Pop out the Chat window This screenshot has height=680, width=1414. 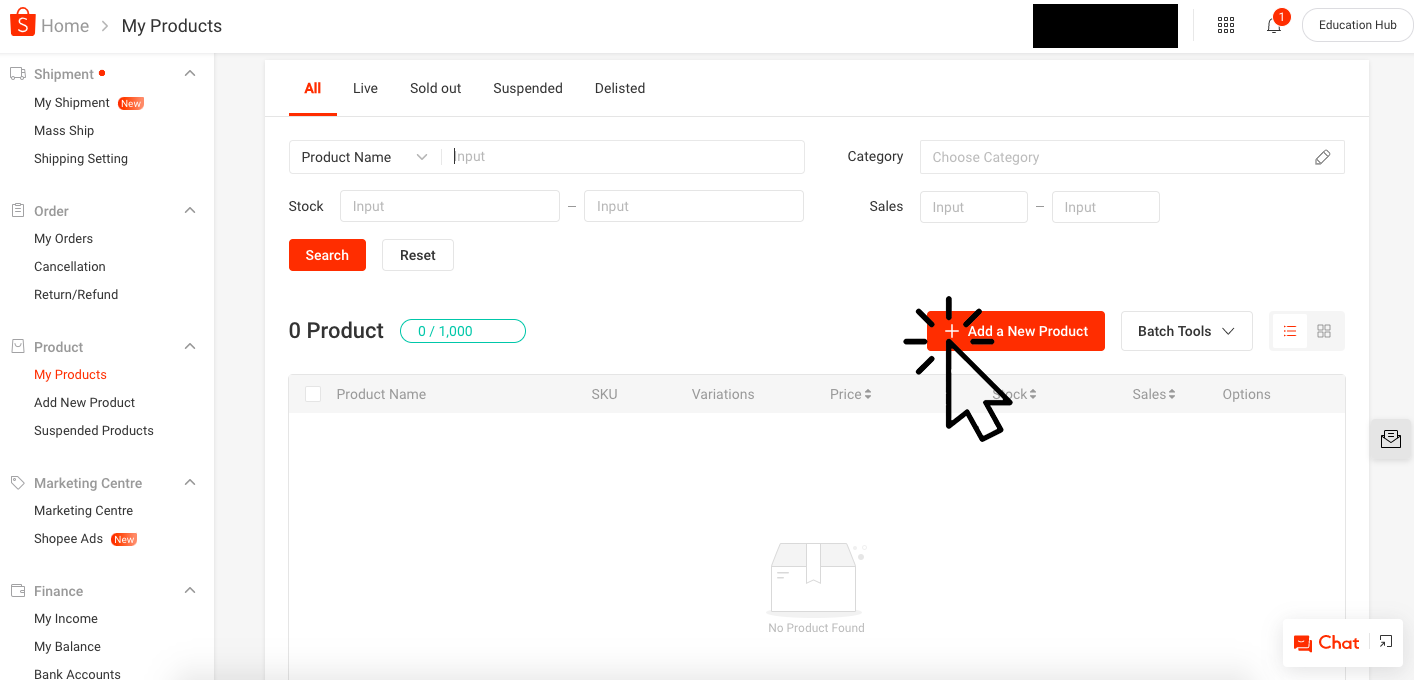[1386, 642]
